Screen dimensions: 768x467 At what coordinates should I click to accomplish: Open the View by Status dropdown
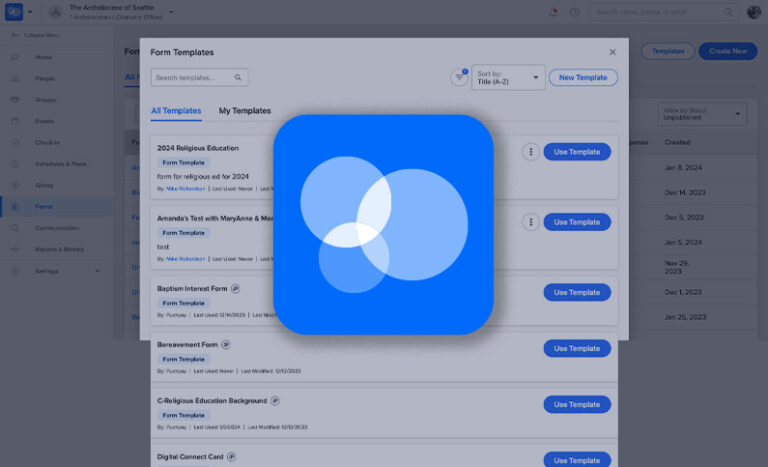(702, 114)
